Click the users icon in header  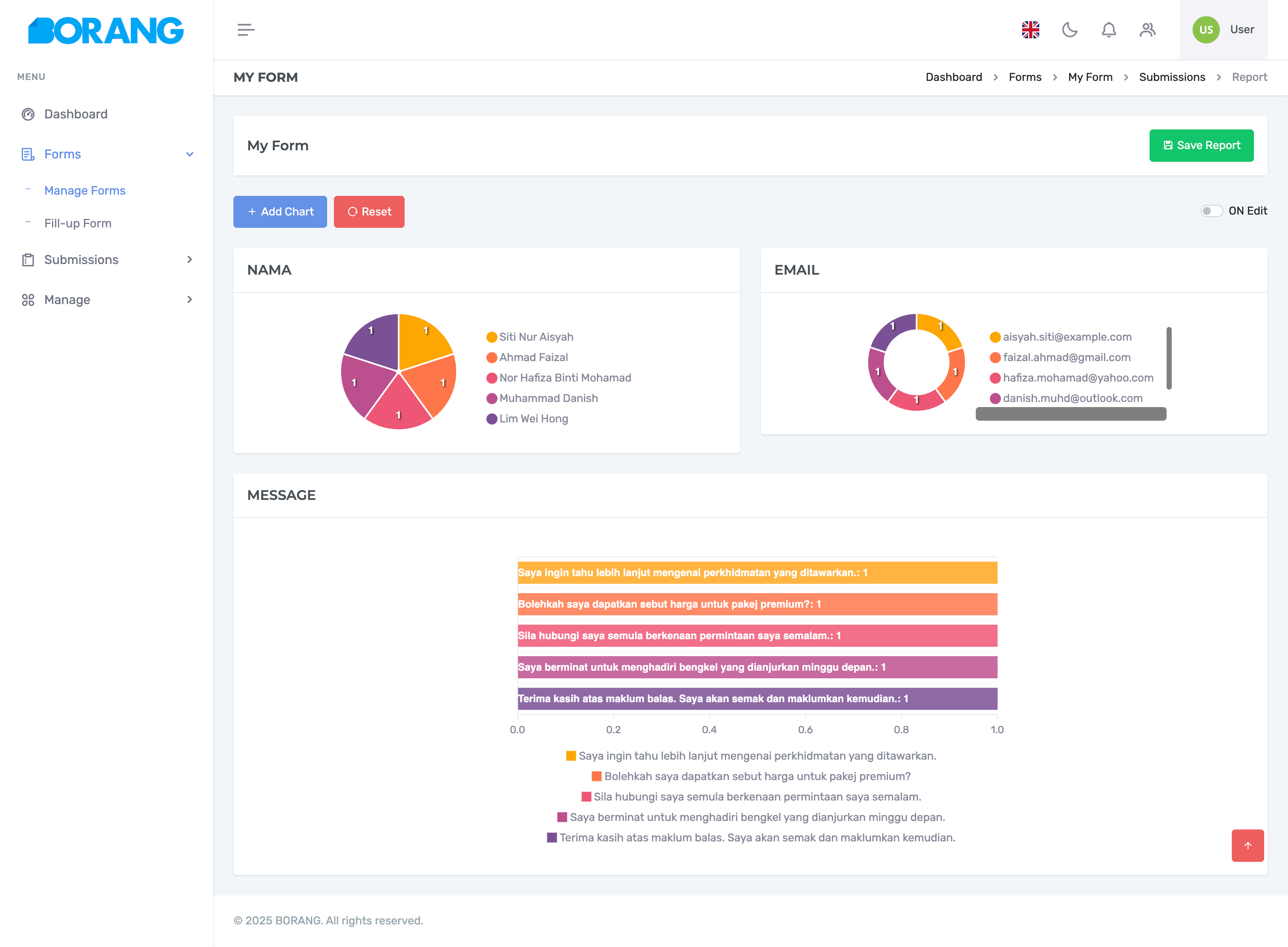pyautogui.click(x=1147, y=30)
